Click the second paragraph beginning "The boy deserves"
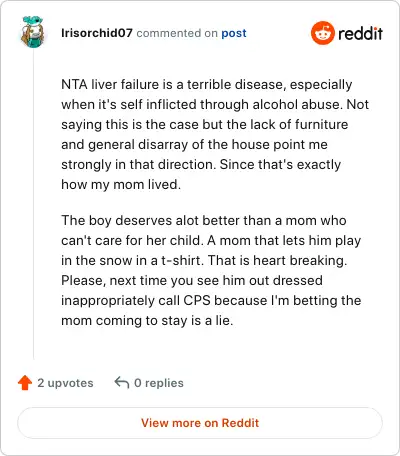 (x=211, y=270)
